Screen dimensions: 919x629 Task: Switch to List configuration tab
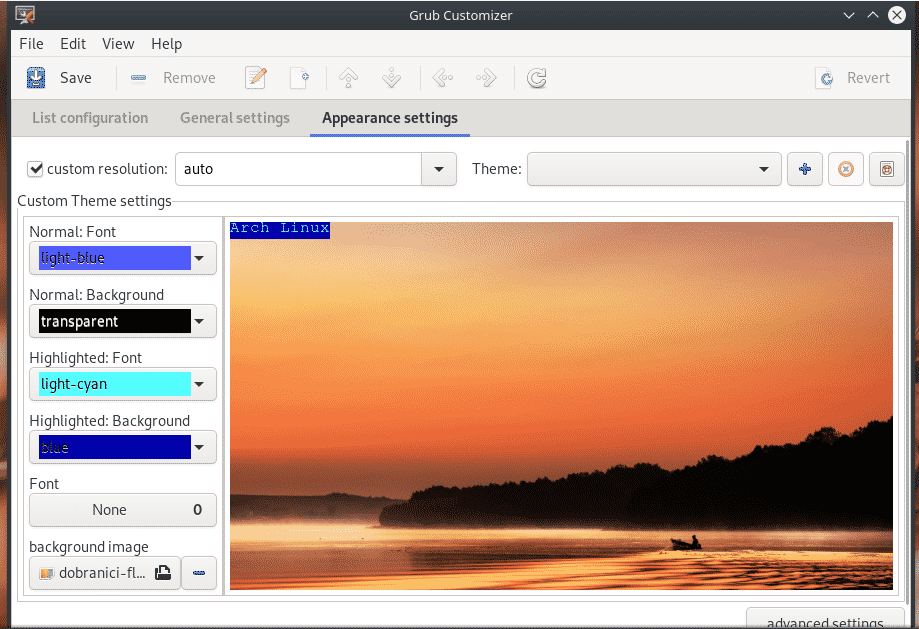90,118
